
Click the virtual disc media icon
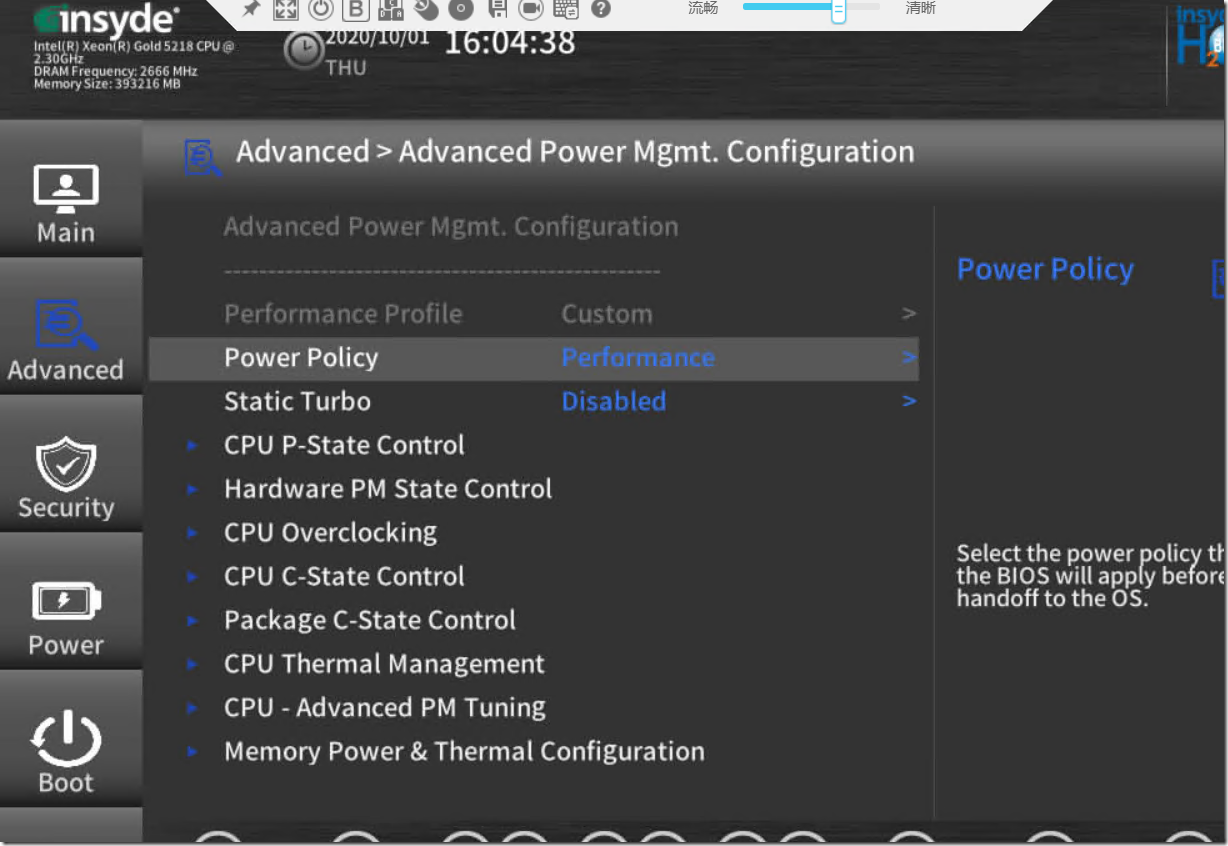click(460, 10)
